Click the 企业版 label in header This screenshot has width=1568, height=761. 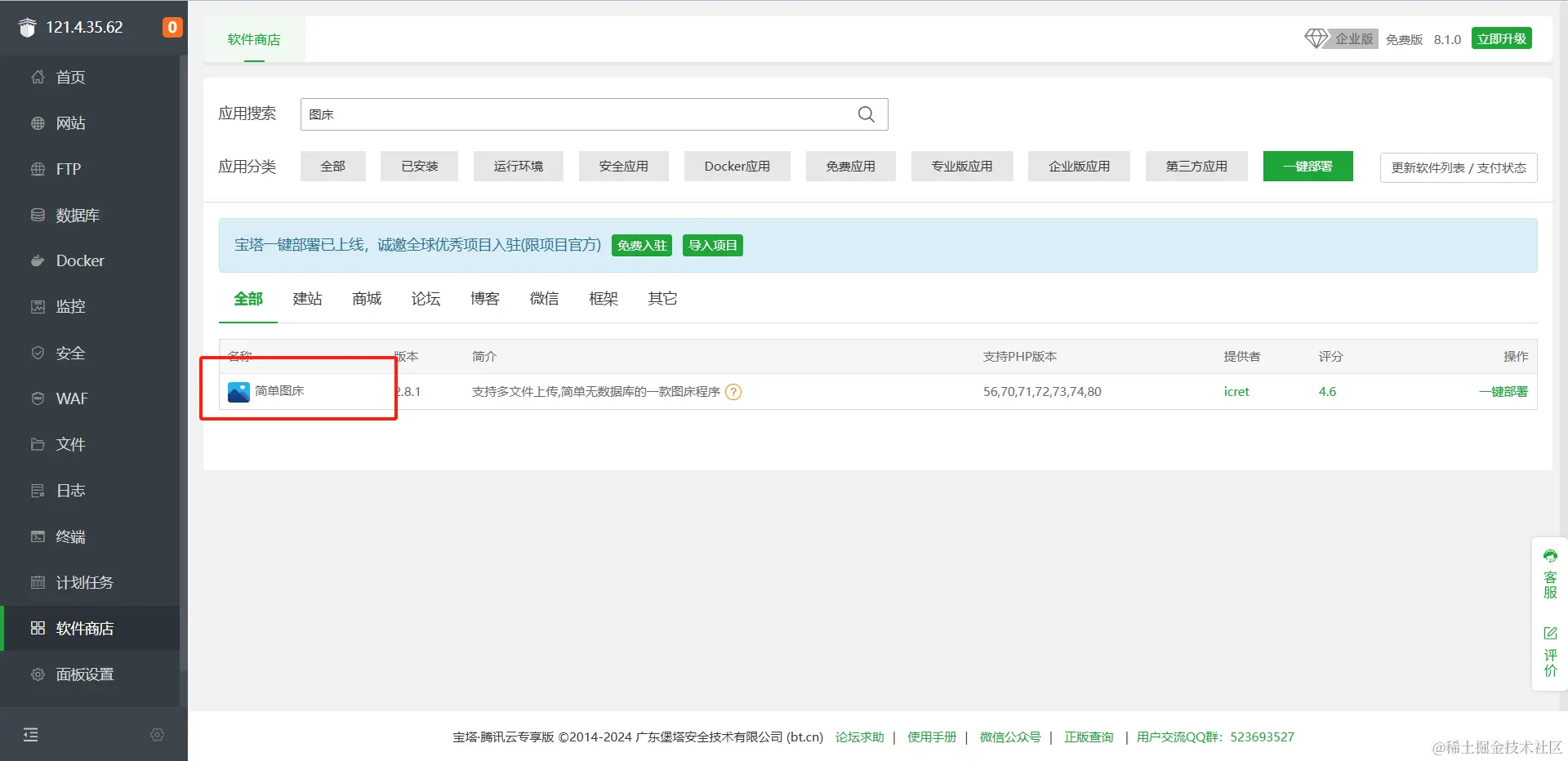click(1354, 38)
